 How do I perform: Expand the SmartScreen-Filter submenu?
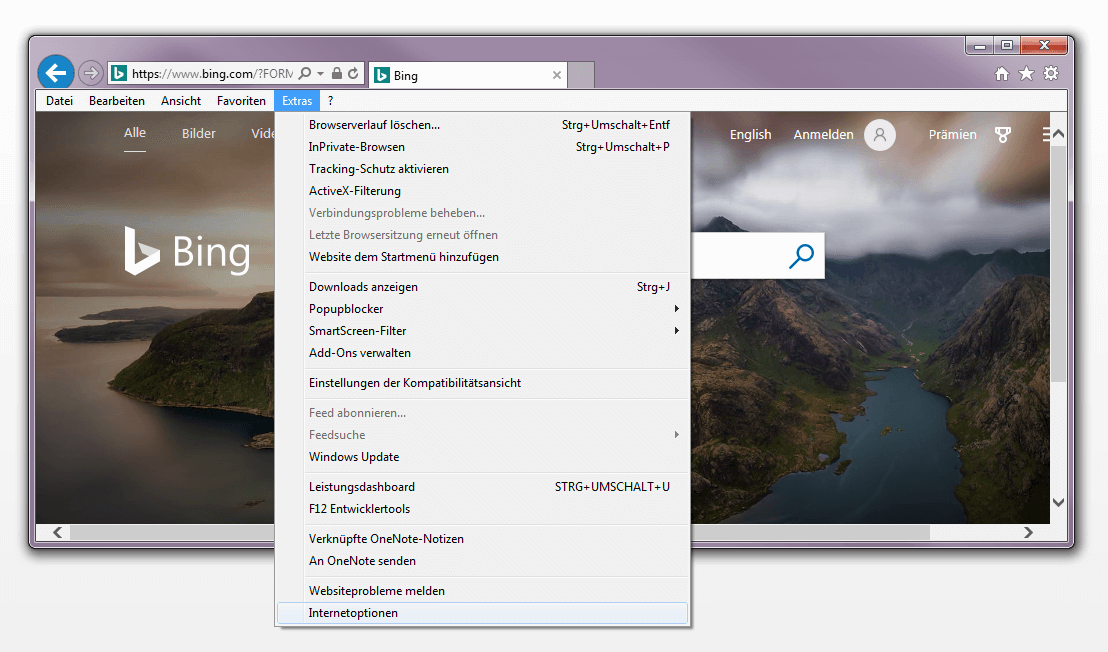(x=483, y=331)
